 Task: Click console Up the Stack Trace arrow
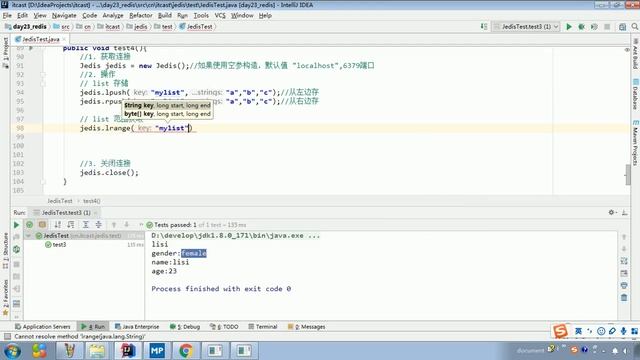coord(624,237)
